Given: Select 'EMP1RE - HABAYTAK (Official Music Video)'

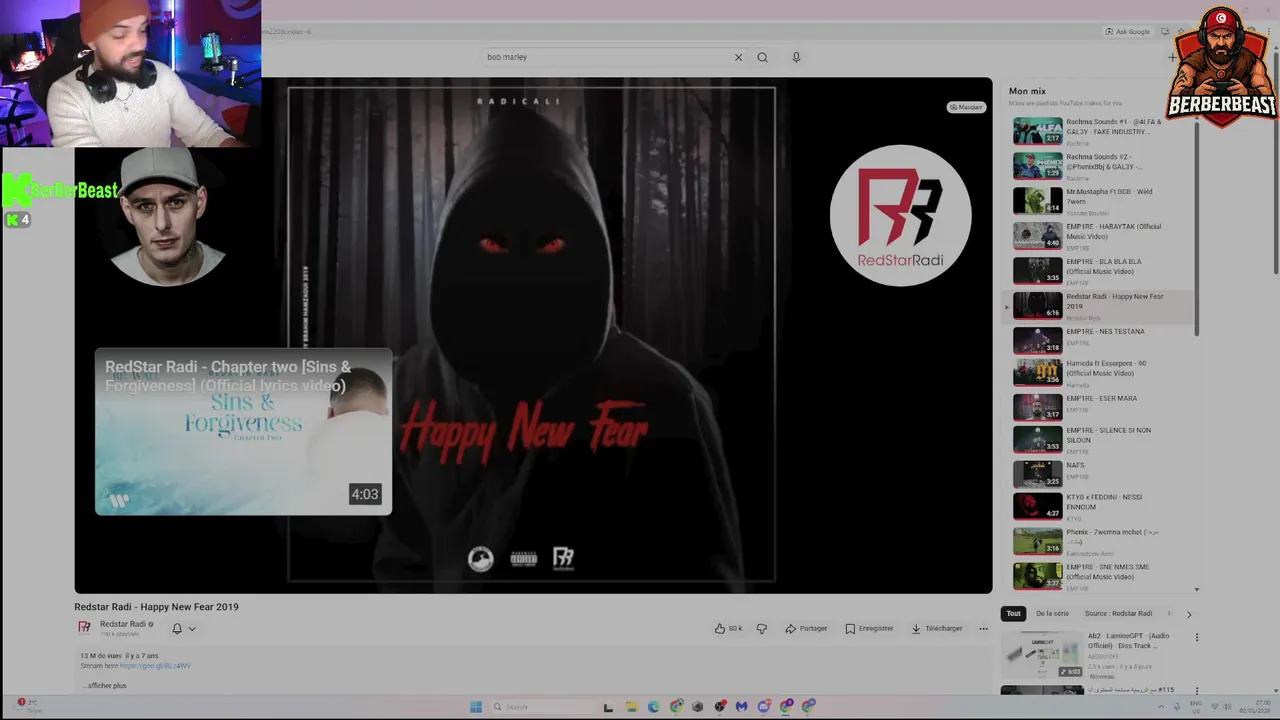Looking at the screenshot, I should [1100, 236].
